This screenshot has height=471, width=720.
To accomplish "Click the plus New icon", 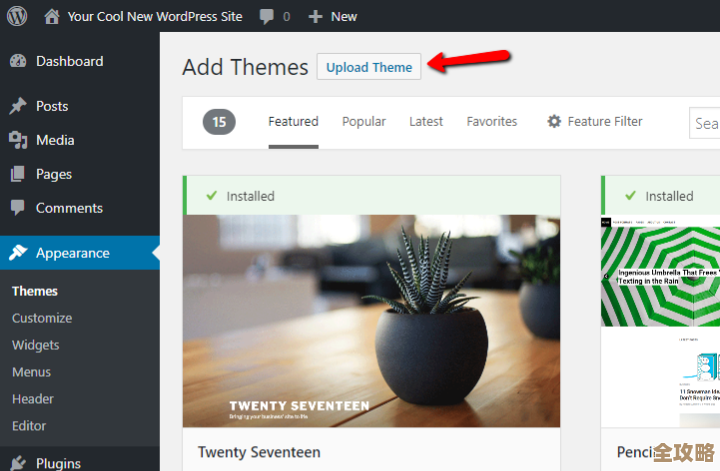I will pos(316,16).
